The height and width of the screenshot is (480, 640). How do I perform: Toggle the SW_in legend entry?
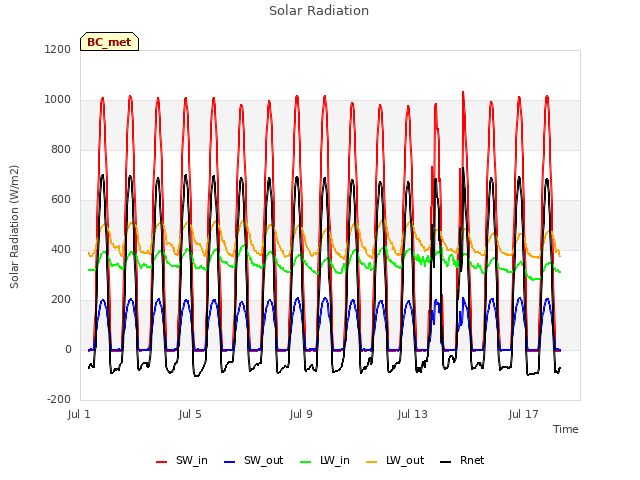pos(182,461)
